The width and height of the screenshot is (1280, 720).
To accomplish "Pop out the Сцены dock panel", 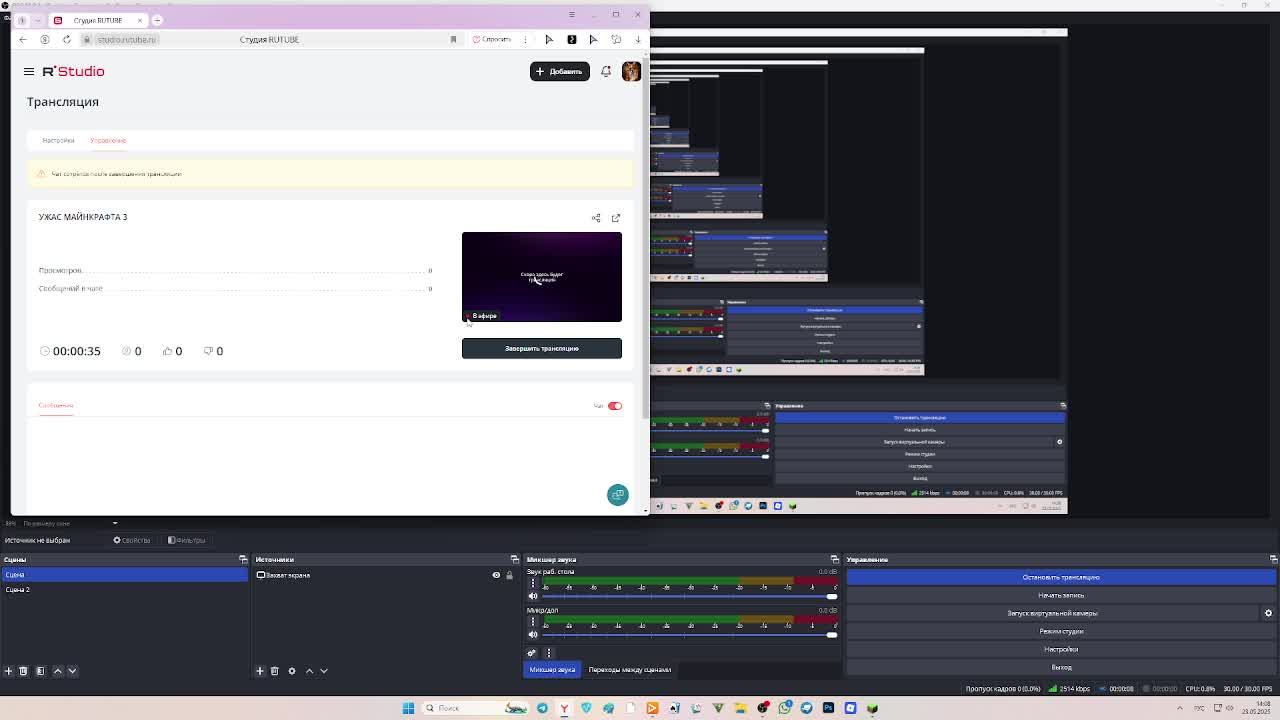I will pyautogui.click(x=243, y=559).
